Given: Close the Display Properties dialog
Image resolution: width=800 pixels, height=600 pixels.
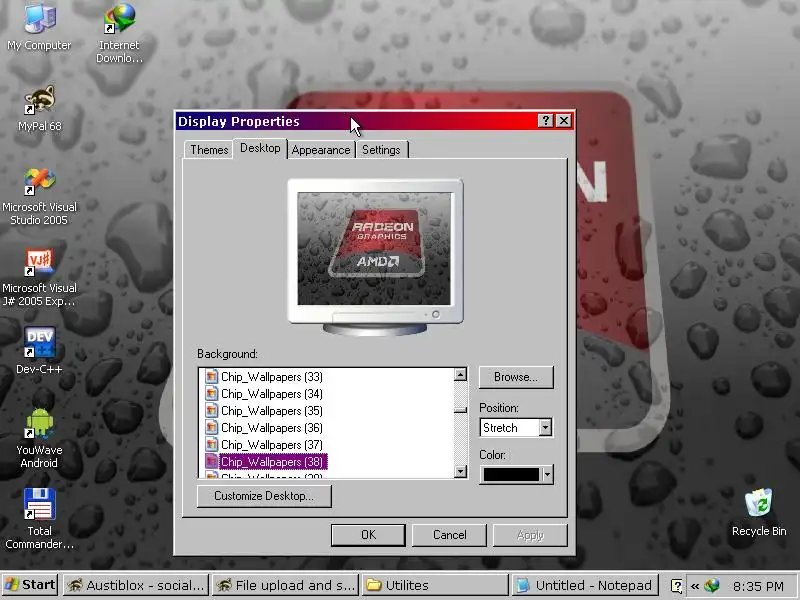Looking at the screenshot, I should 564,120.
